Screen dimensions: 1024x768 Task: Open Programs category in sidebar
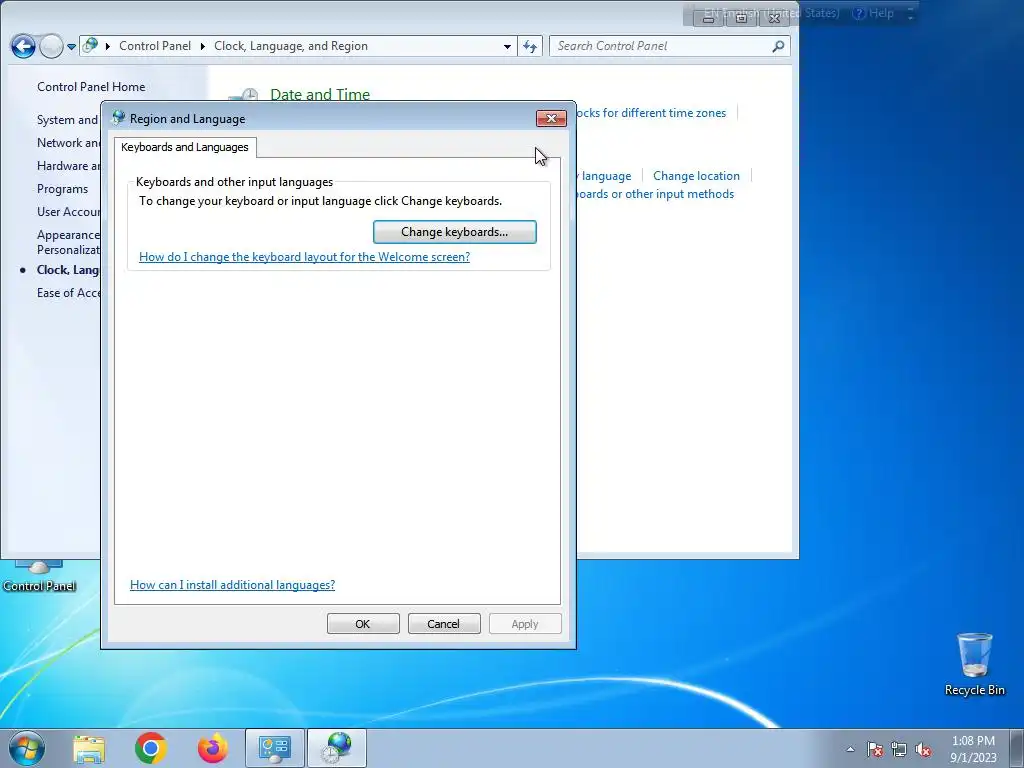pyautogui.click(x=62, y=189)
